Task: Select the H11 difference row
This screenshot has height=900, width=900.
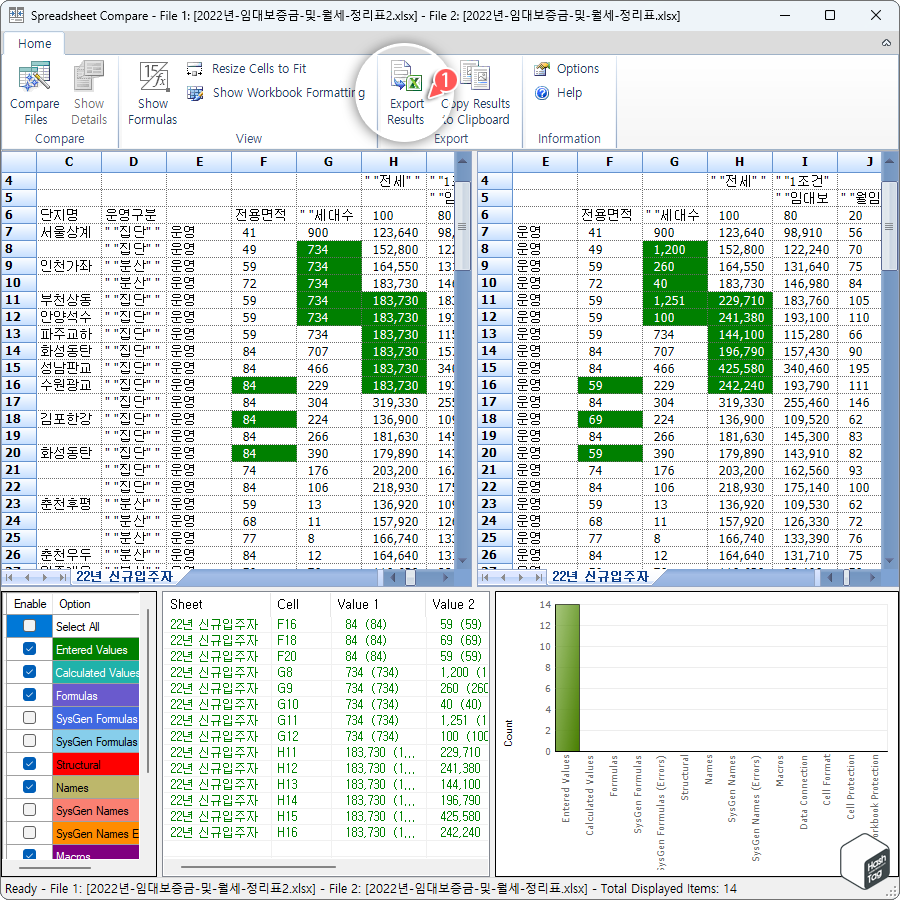Action: 326,752
